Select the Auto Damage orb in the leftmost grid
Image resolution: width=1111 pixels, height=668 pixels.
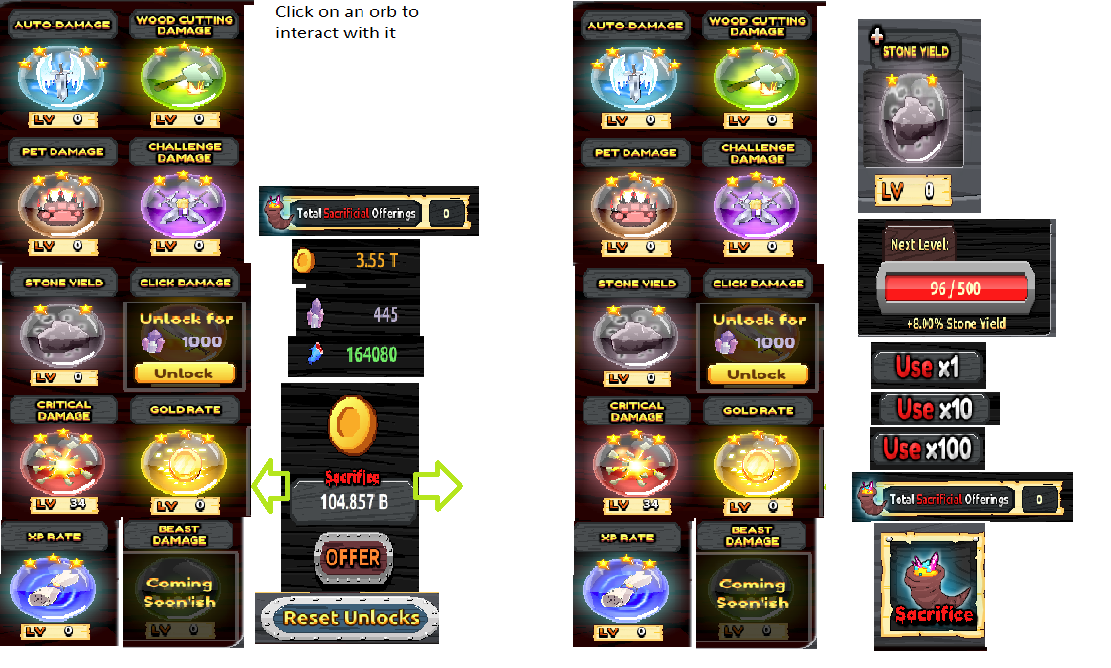tap(62, 77)
